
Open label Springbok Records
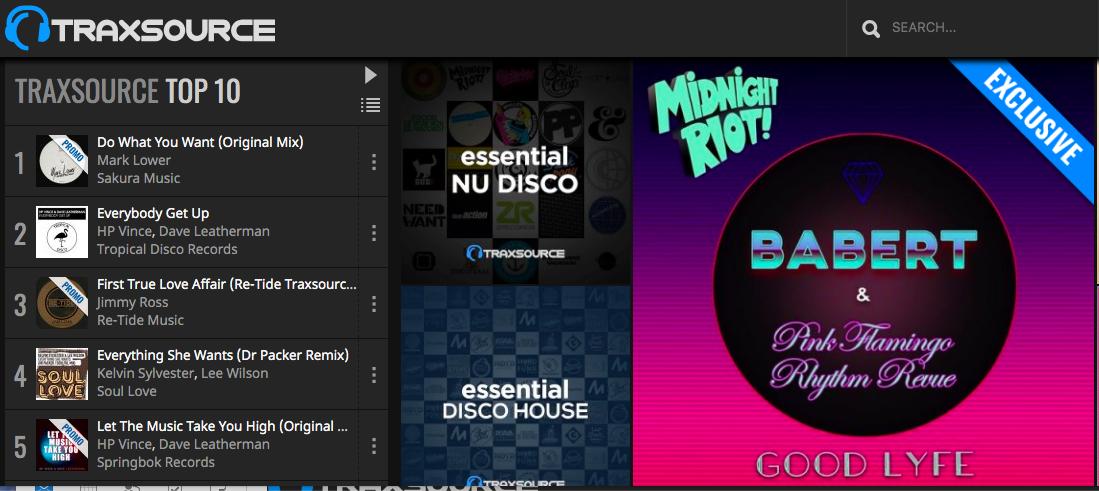point(156,462)
